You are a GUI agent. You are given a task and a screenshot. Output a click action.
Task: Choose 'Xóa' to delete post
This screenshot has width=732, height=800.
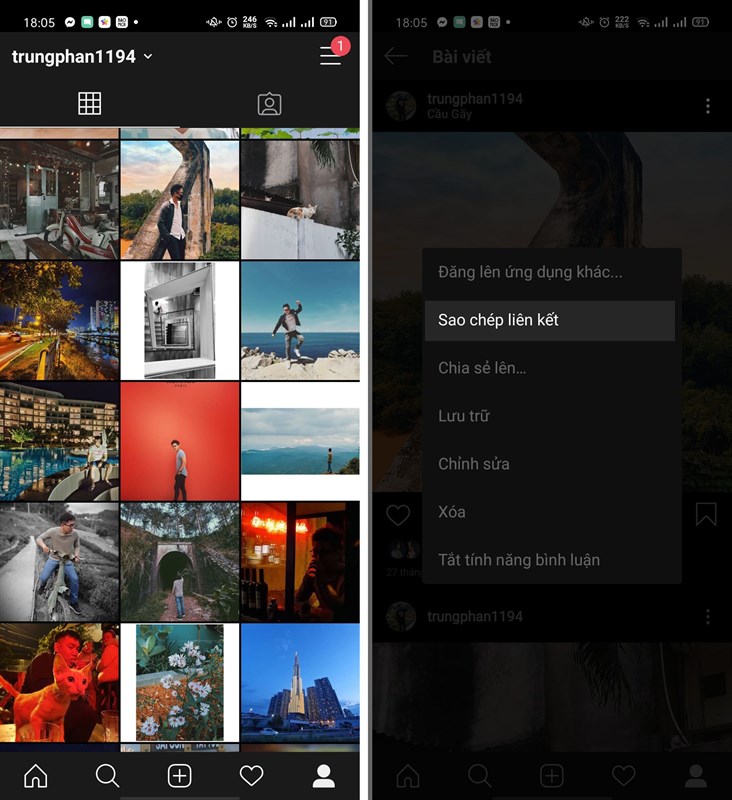552,512
